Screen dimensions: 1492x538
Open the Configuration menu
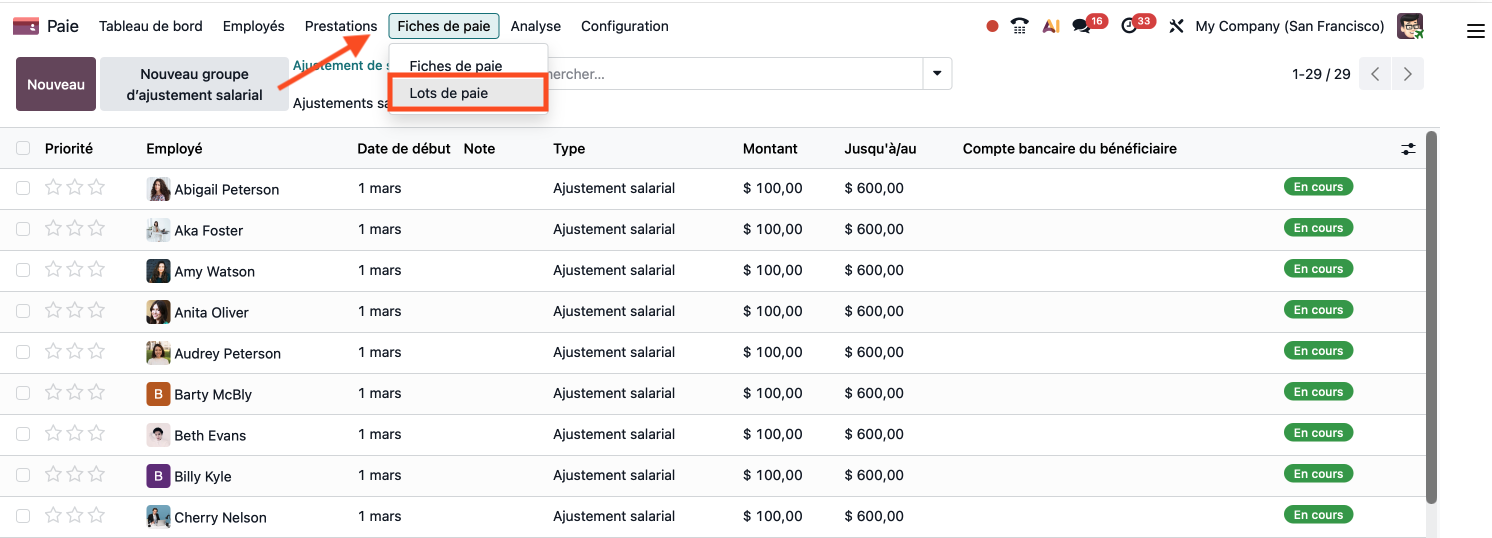(x=624, y=26)
